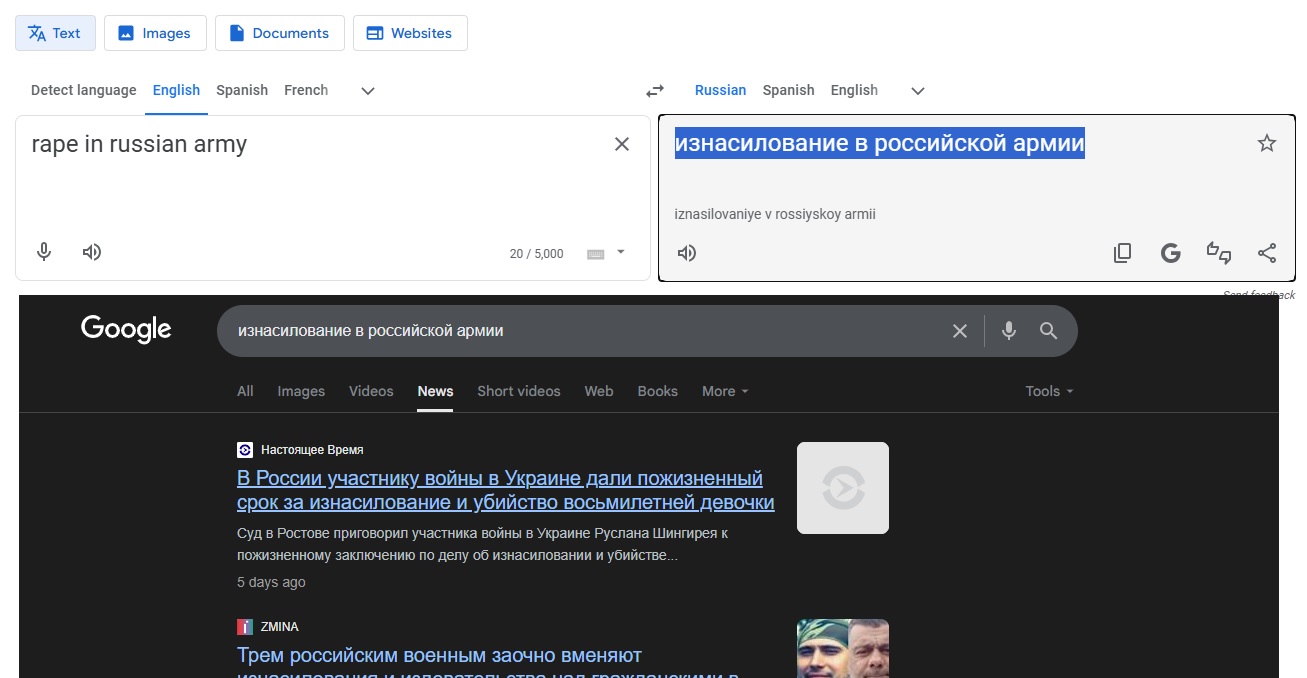Open the Documents translation mode

click(280, 33)
